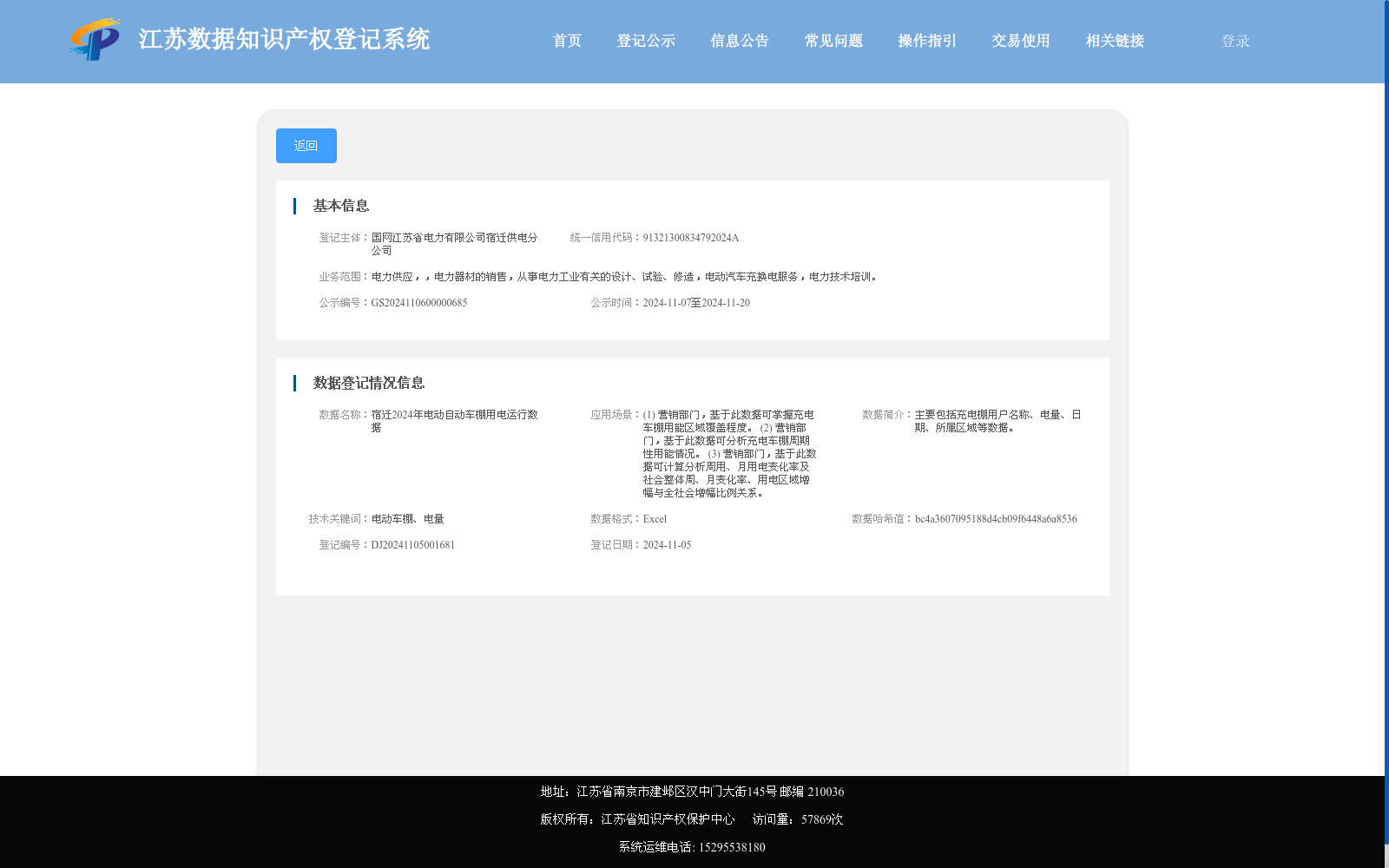Select 操作指引 in the navigation bar
The width and height of the screenshot is (1389, 868).
[927, 41]
